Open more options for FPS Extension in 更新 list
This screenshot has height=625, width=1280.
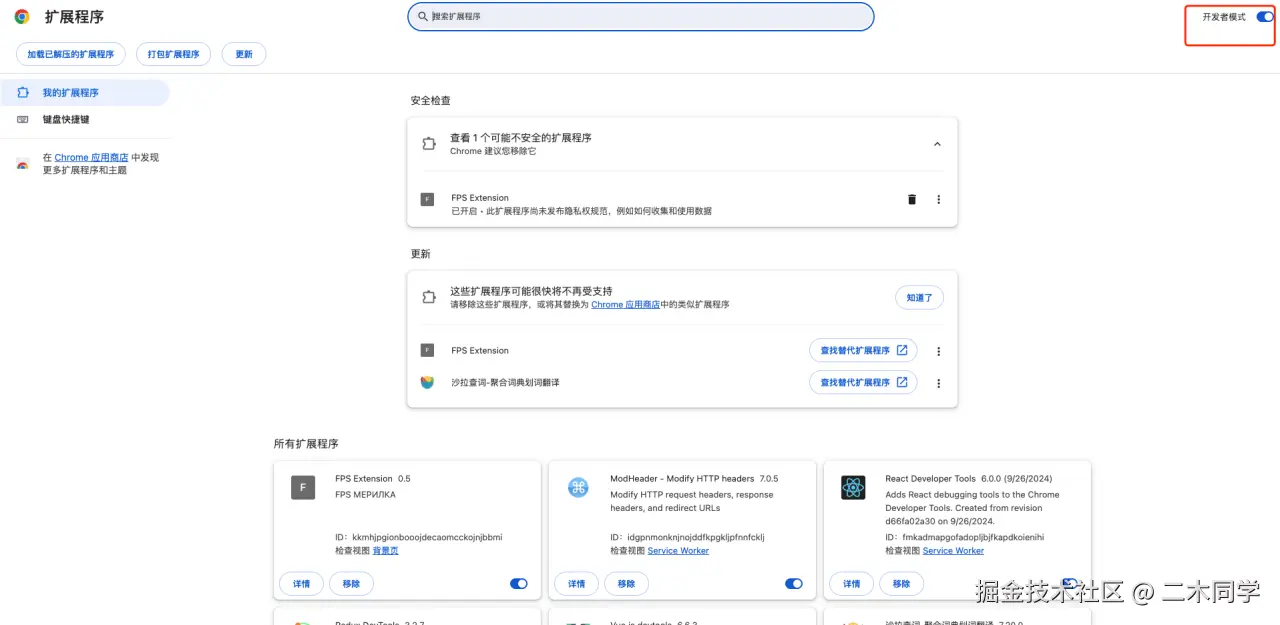(x=938, y=351)
